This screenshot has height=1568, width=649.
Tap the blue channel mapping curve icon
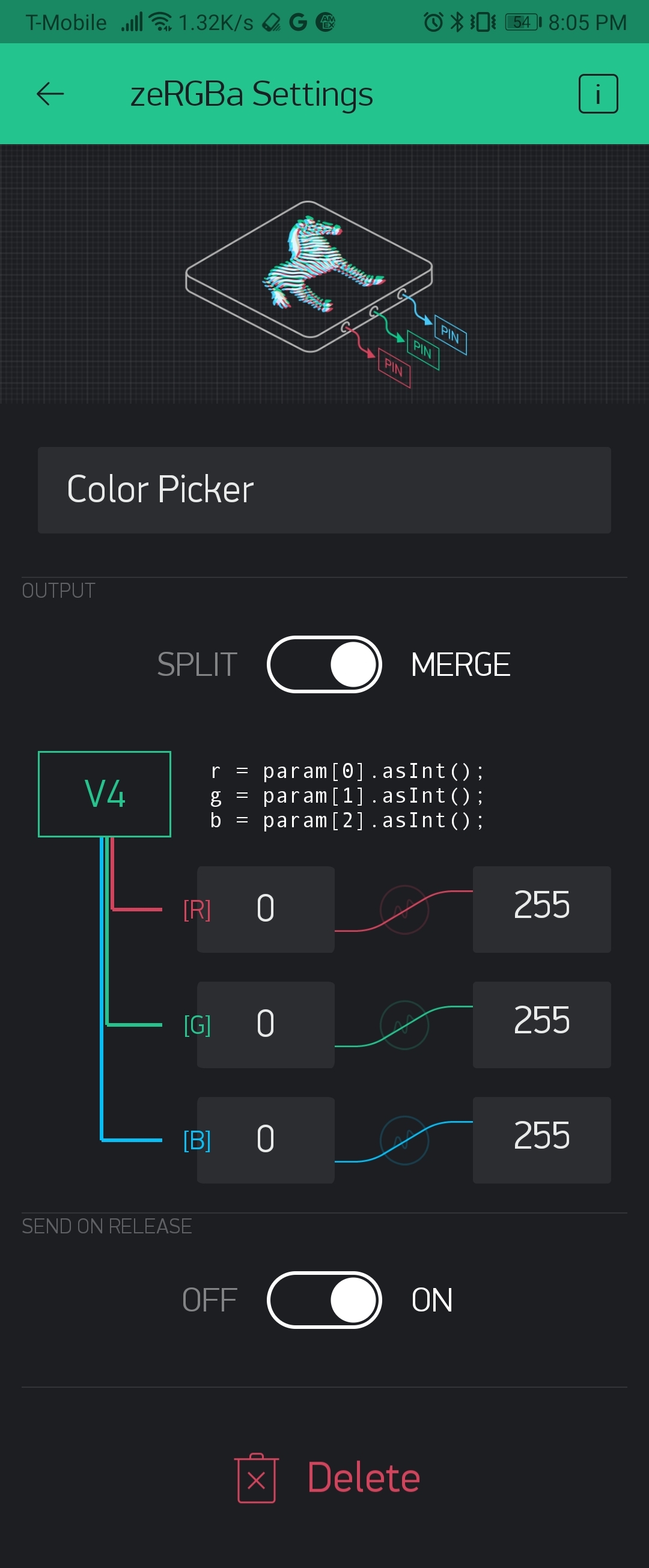coord(404,1140)
